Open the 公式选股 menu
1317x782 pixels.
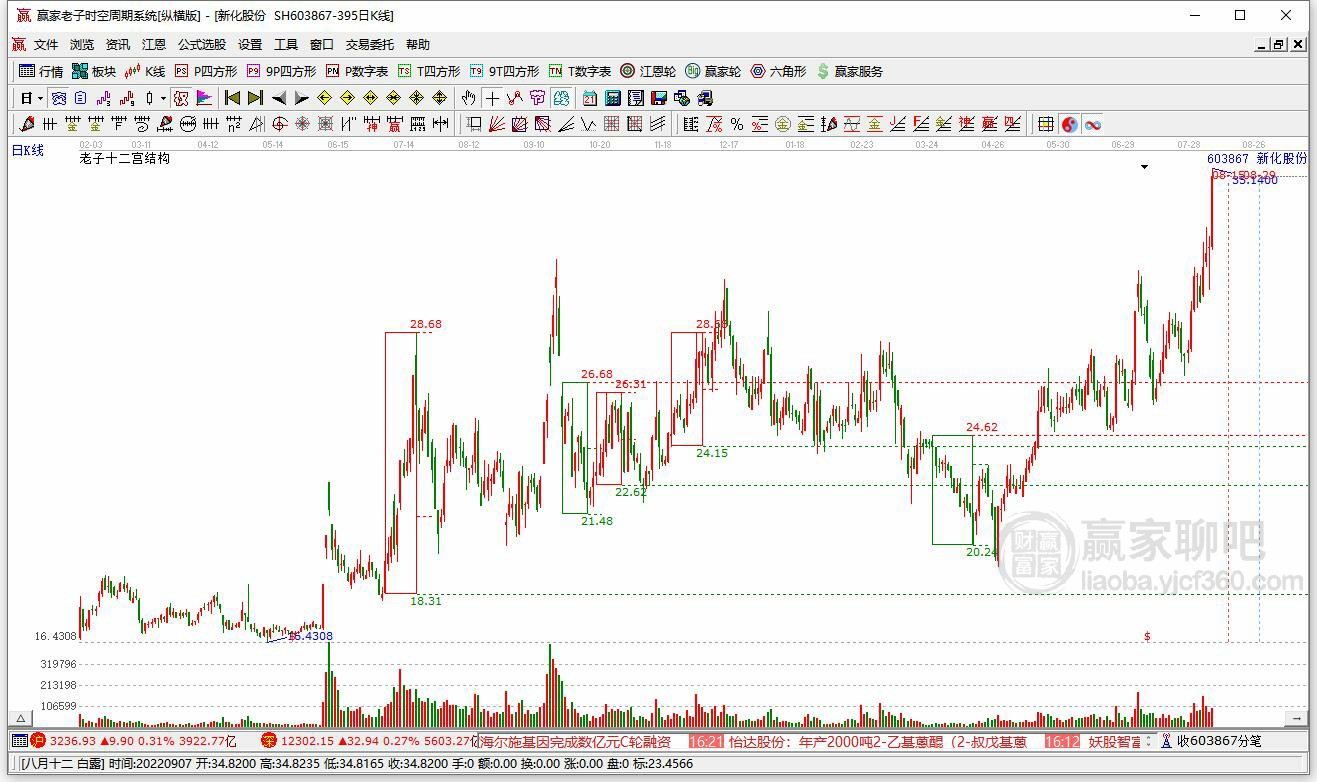[x=202, y=45]
